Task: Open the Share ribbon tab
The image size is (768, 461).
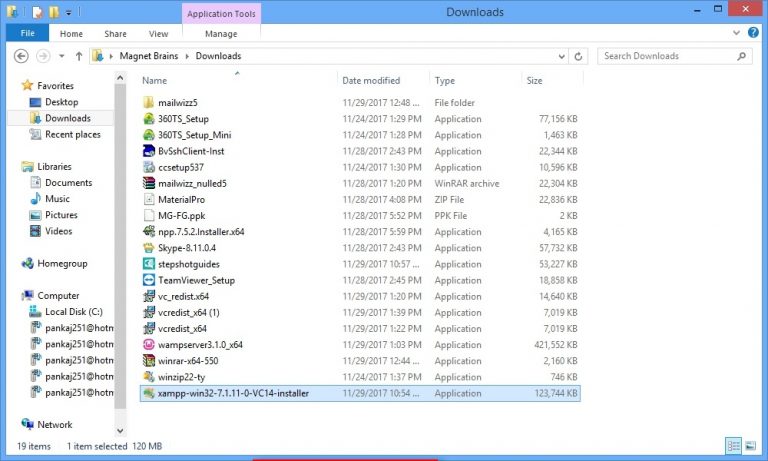Action: (115, 34)
